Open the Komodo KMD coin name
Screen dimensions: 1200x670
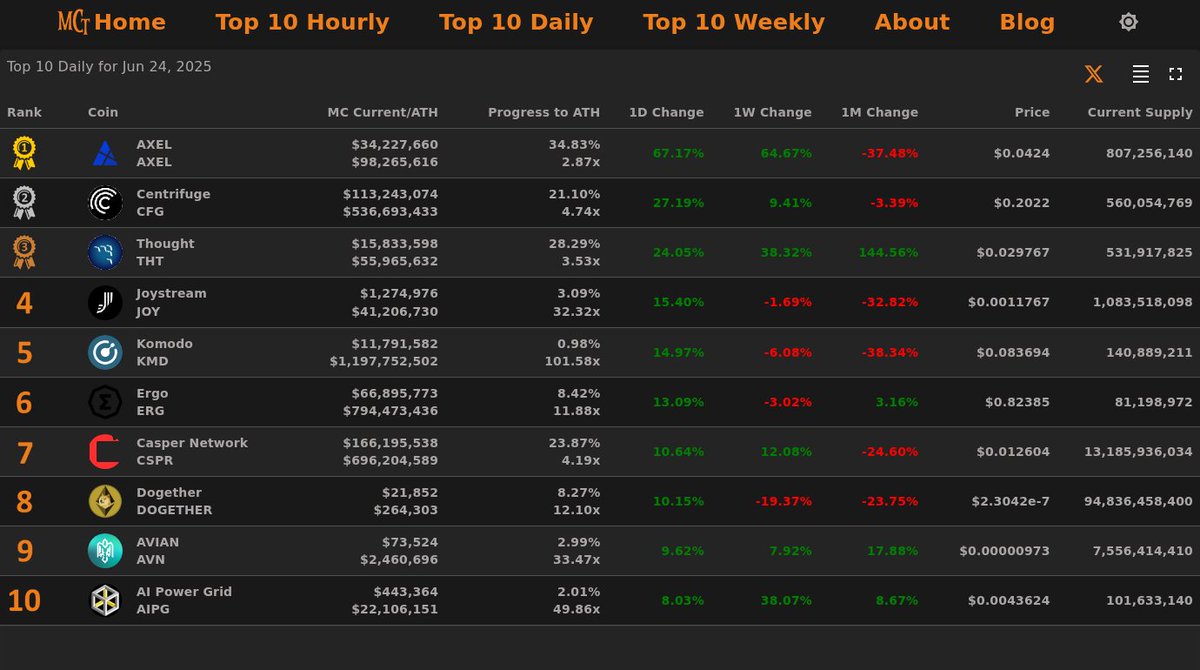click(x=164, y=352)
